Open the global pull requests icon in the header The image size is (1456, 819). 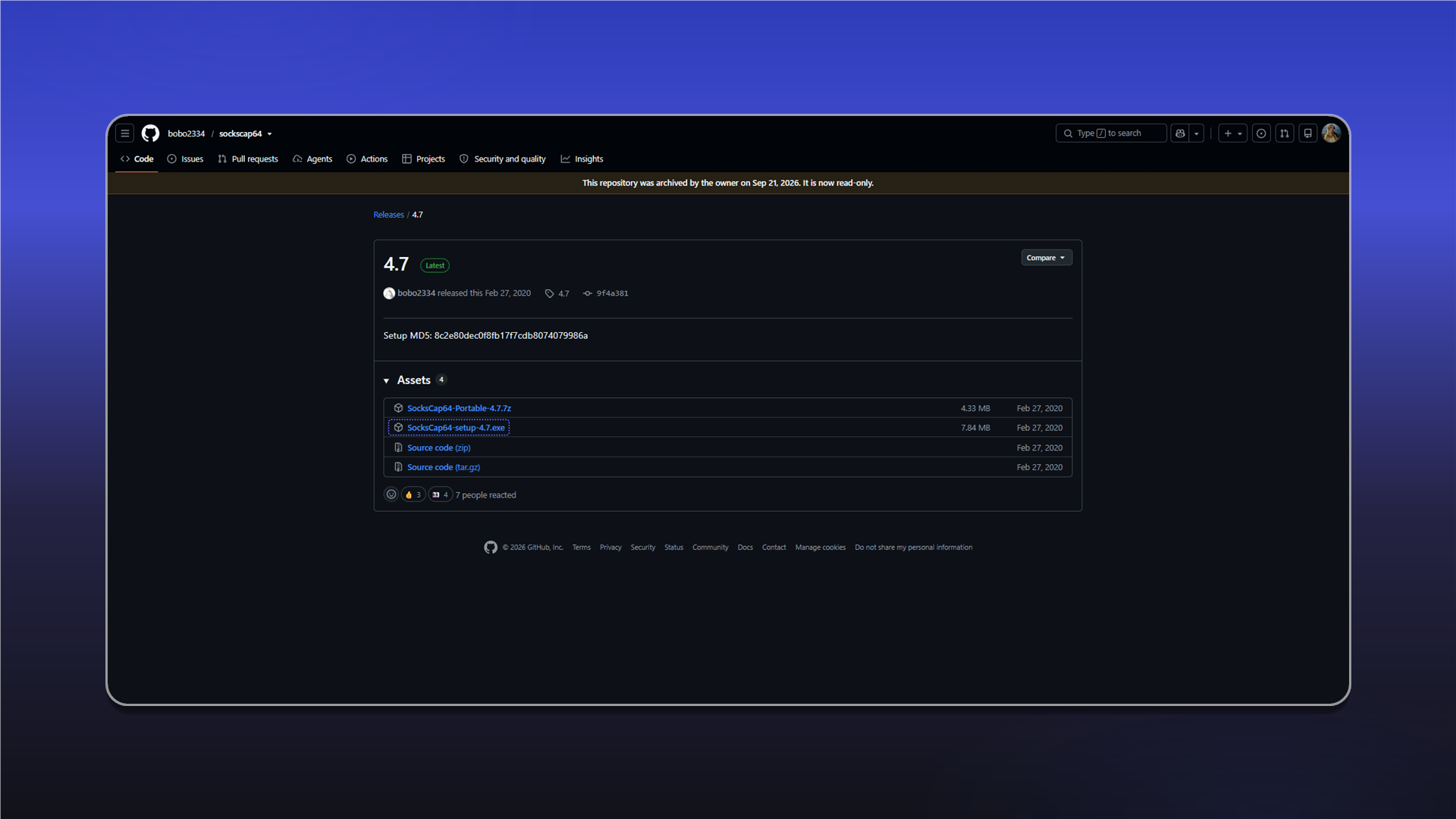1285,133
